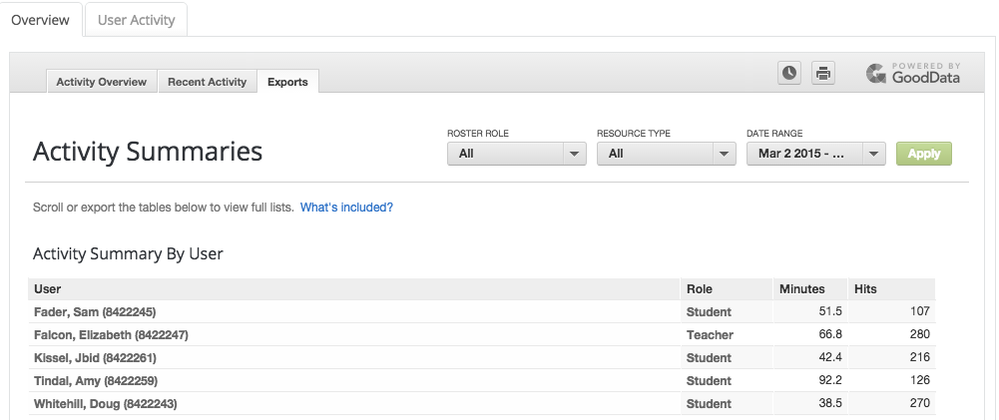Open the What's included? link
Viewport: 999px width, 420px height.
click(346, 207)
